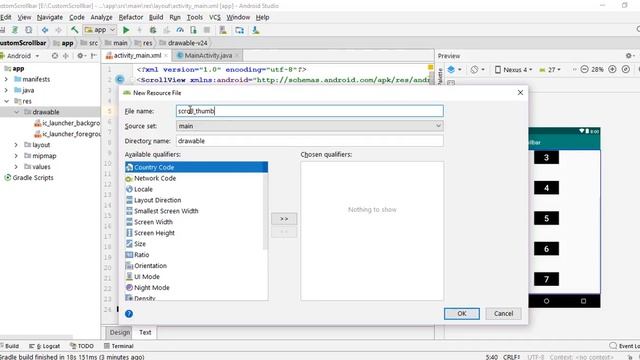Switch to Text tab

(145, 332)
